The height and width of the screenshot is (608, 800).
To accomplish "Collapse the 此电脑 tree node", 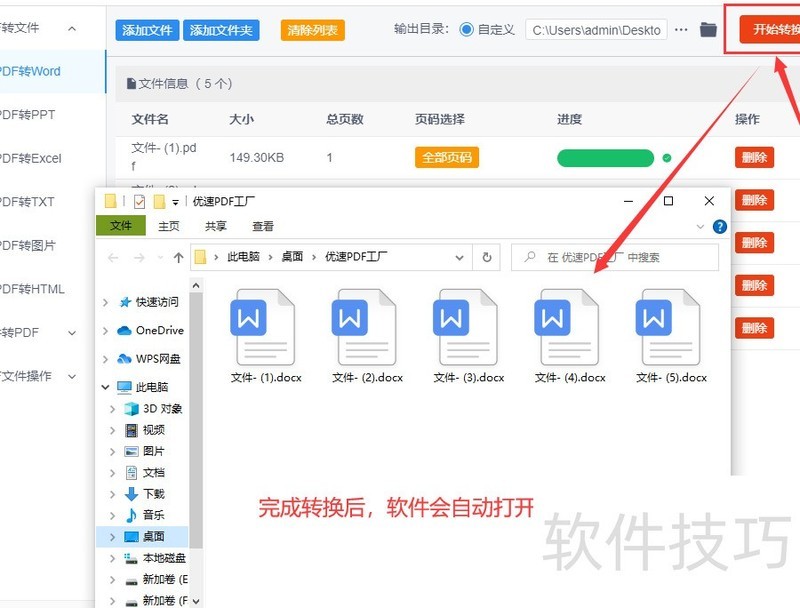I will [107, 387].
